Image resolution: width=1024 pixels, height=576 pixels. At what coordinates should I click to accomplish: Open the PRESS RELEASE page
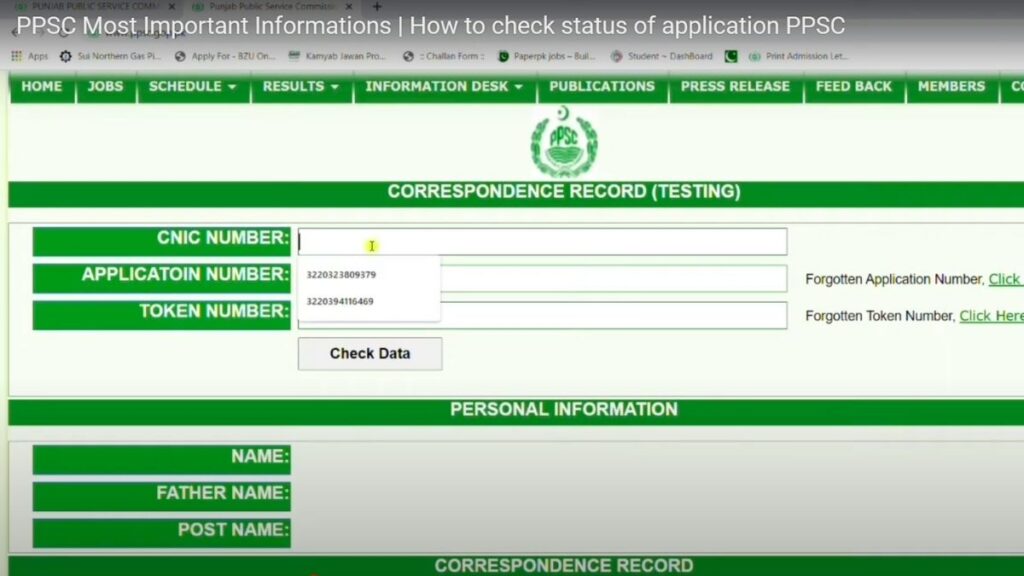pos(735,87)
